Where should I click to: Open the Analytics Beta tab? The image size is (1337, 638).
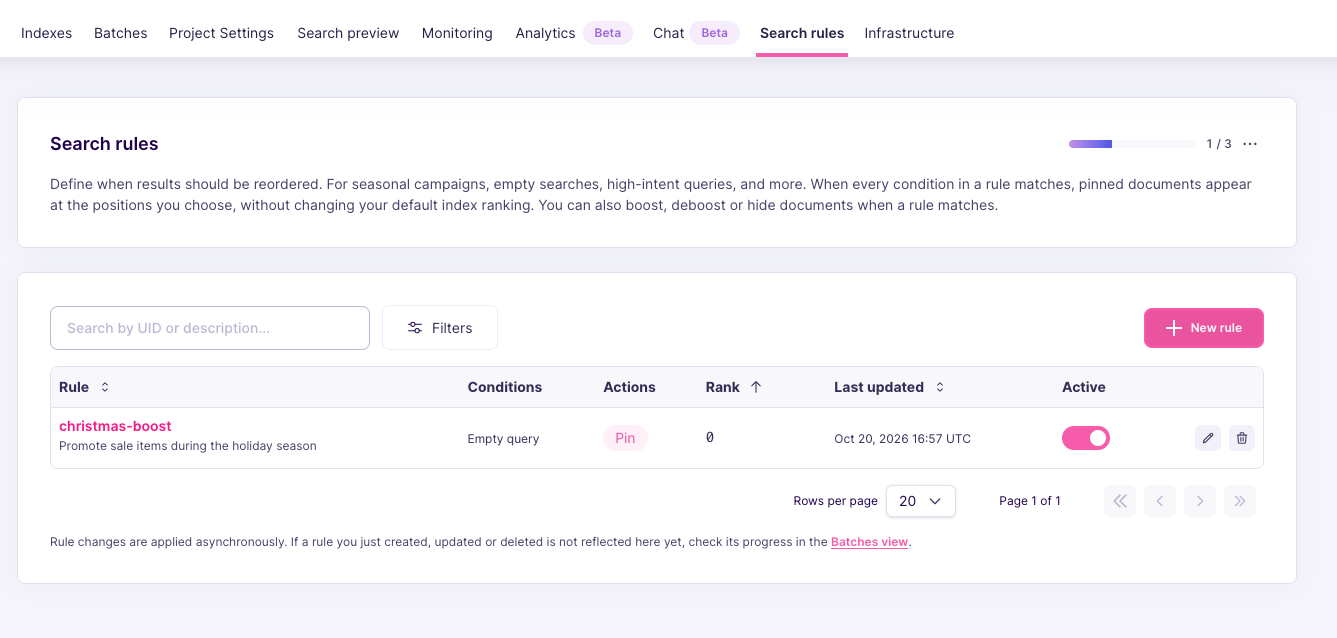574,33
